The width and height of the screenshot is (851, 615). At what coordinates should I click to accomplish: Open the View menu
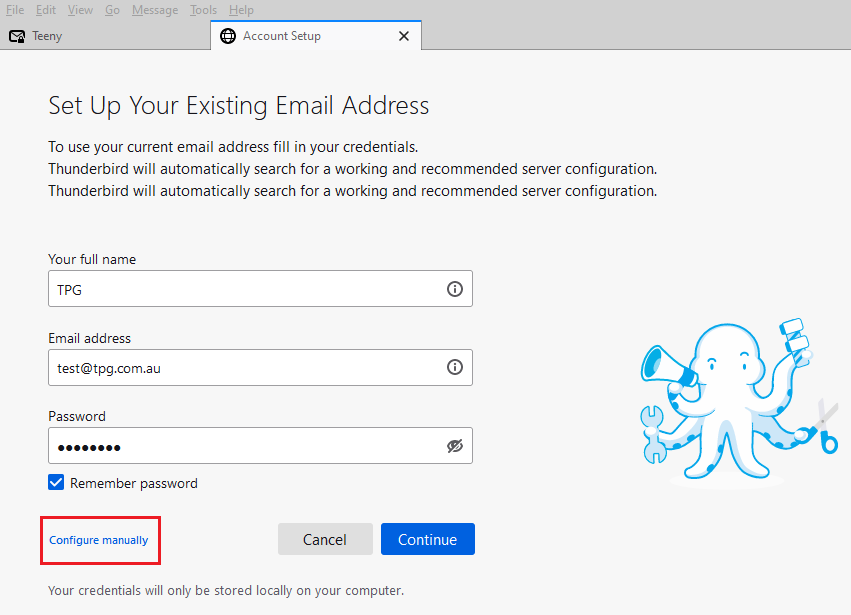click(x=79, y=9)
